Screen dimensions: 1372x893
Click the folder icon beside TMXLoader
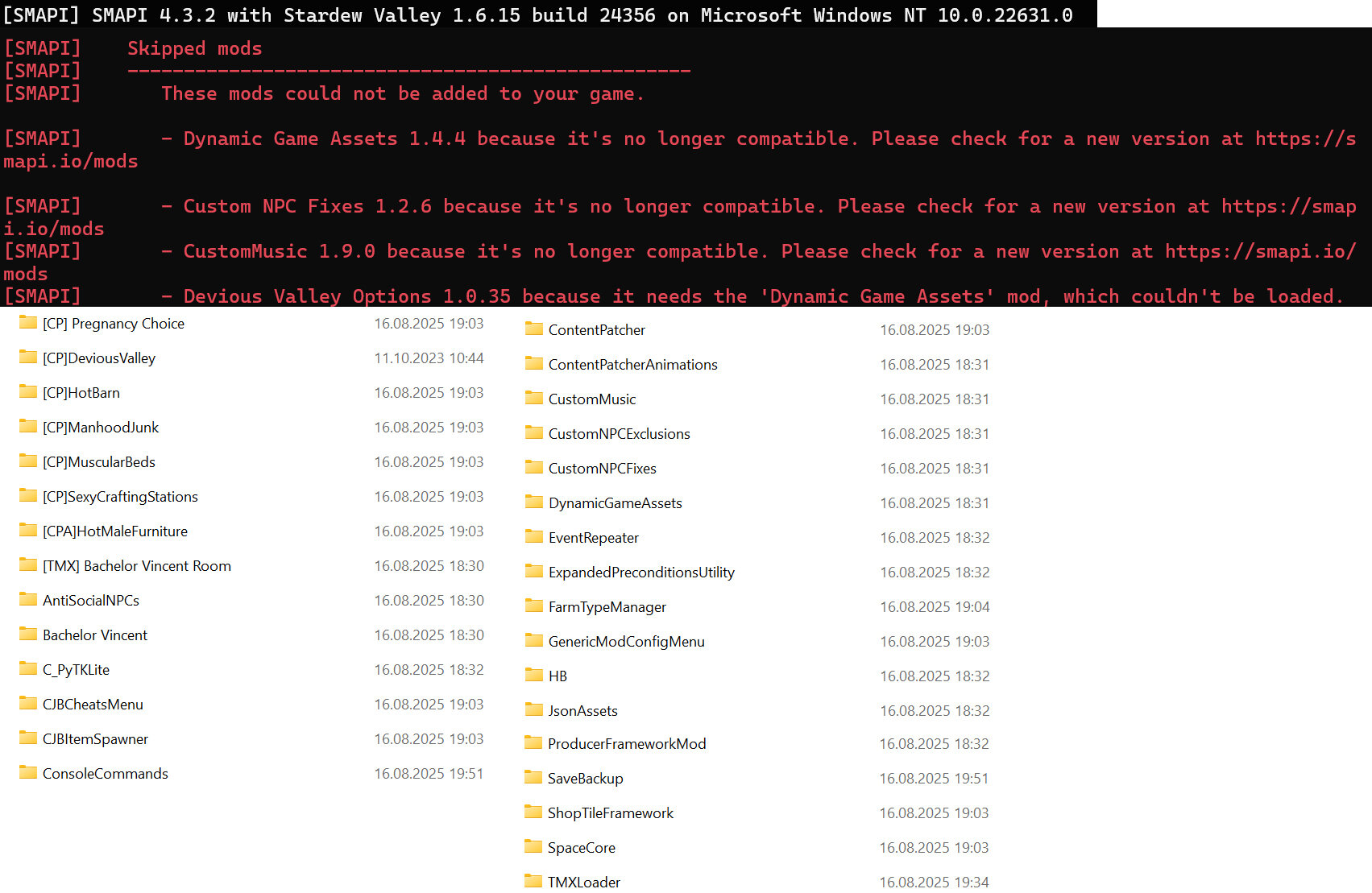pos(533,882)
